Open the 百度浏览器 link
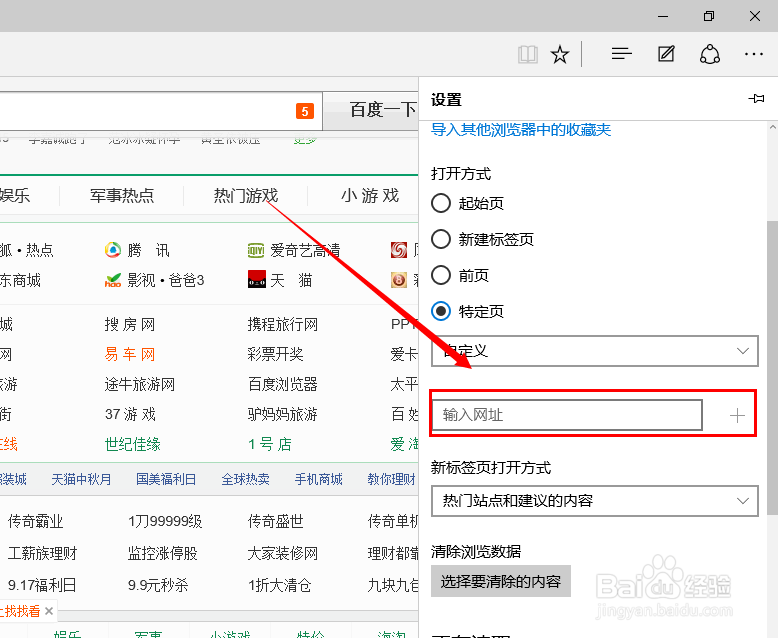 click(282, 384)
